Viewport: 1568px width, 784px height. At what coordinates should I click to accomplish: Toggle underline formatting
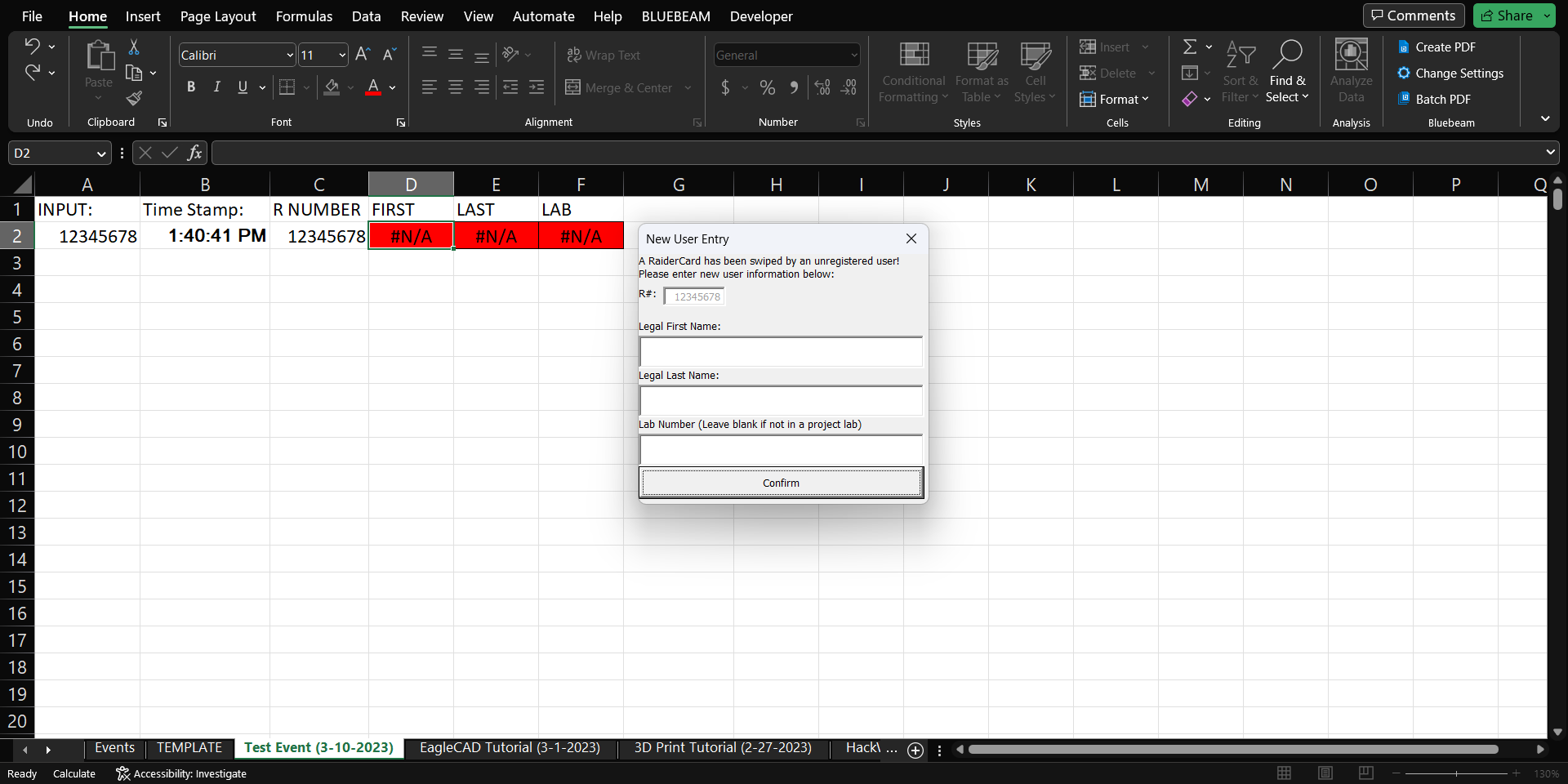tap(242, 87)
